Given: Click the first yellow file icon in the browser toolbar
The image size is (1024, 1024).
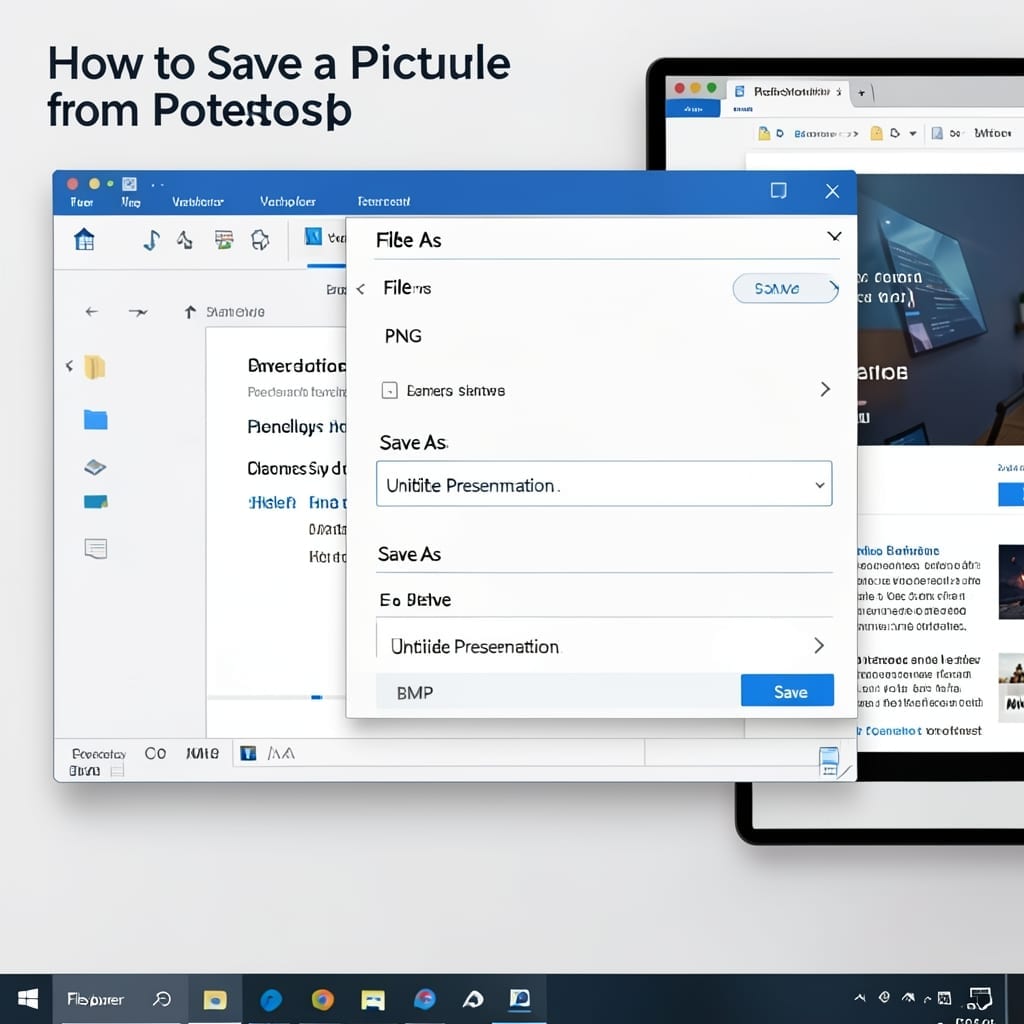Looking at the screenshot, I should (763, 133).
